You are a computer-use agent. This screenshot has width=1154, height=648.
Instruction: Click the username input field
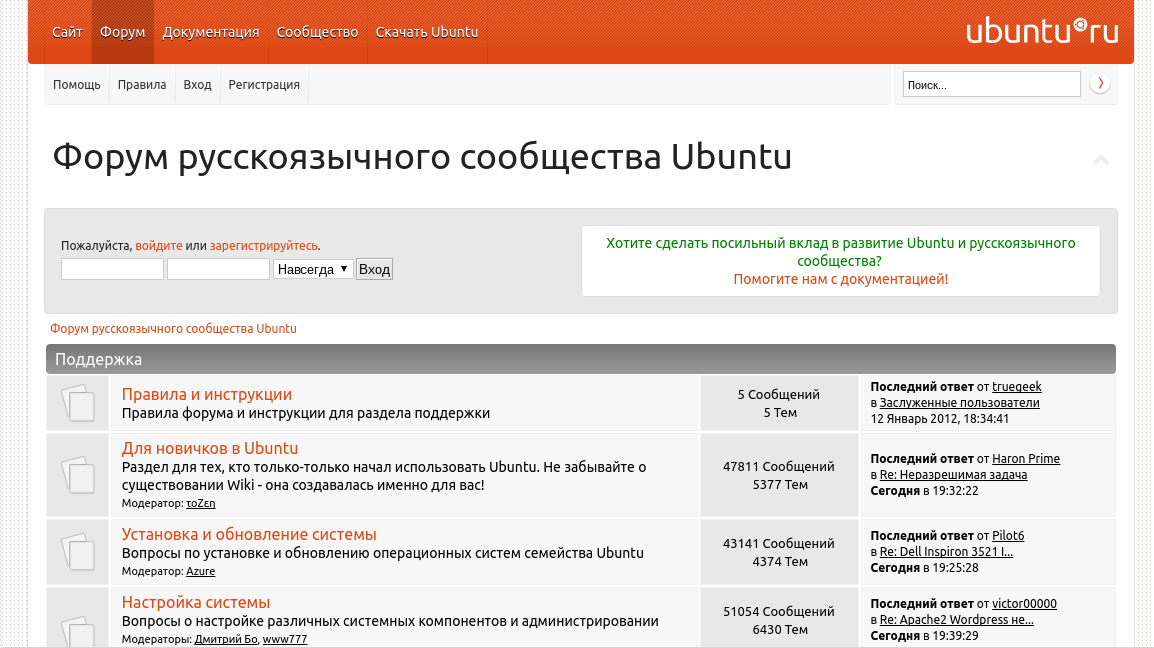[x=112, y=270]
